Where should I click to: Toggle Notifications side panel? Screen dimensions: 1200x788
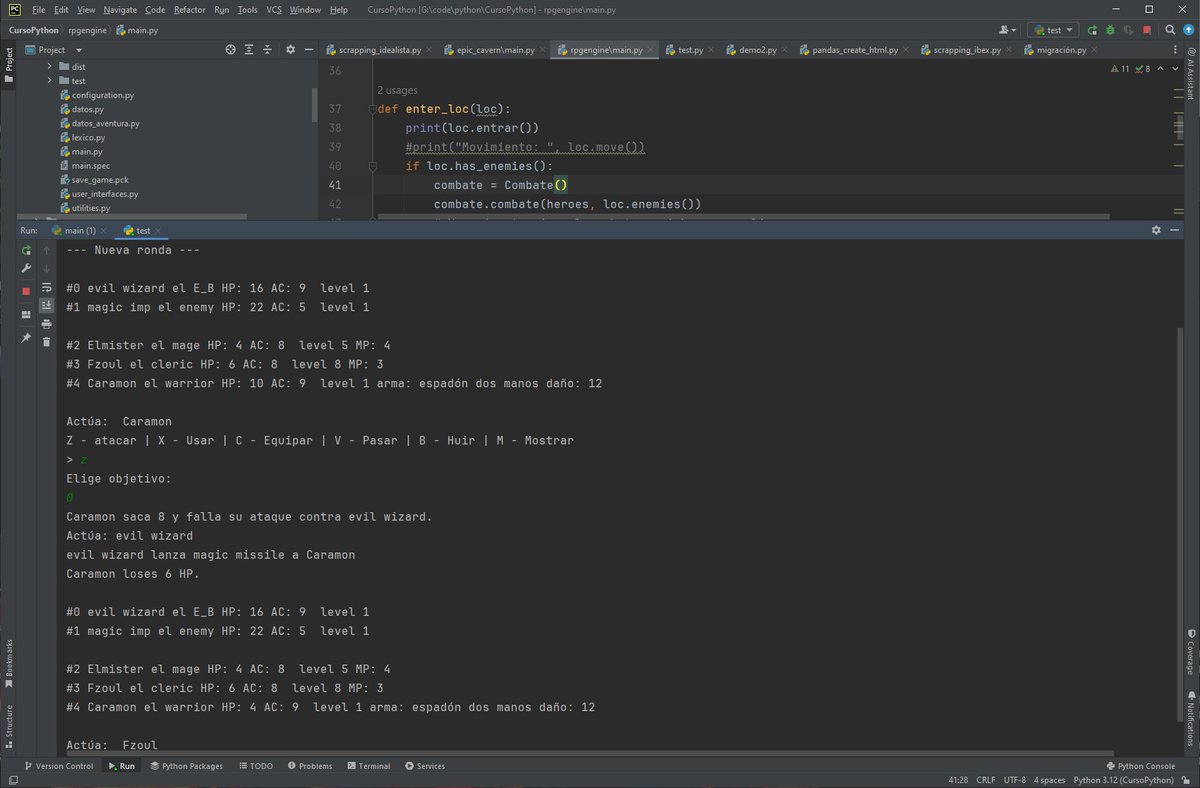pyautogui.click(x=1191, y=718)
